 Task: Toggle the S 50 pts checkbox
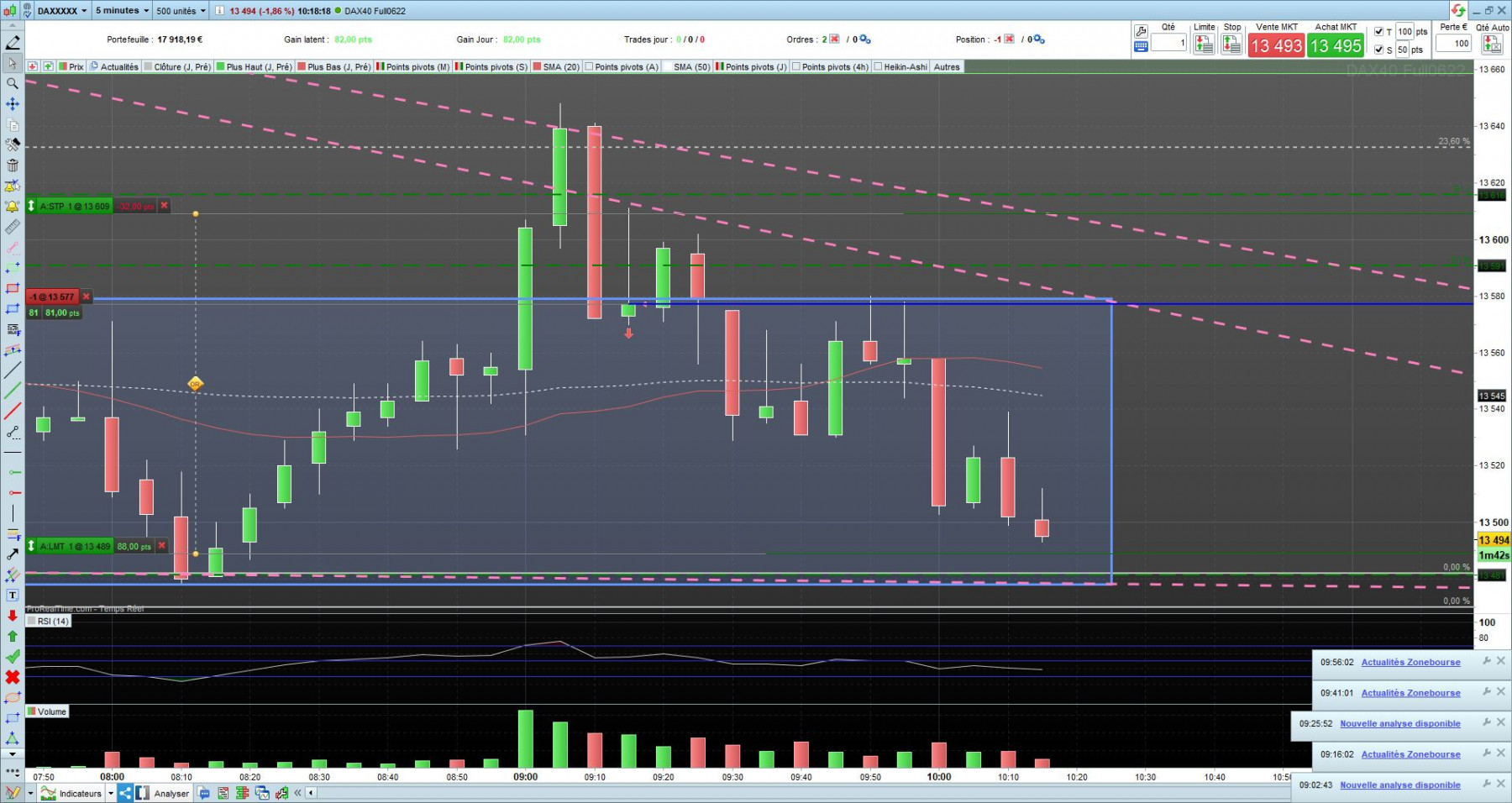1378,50
